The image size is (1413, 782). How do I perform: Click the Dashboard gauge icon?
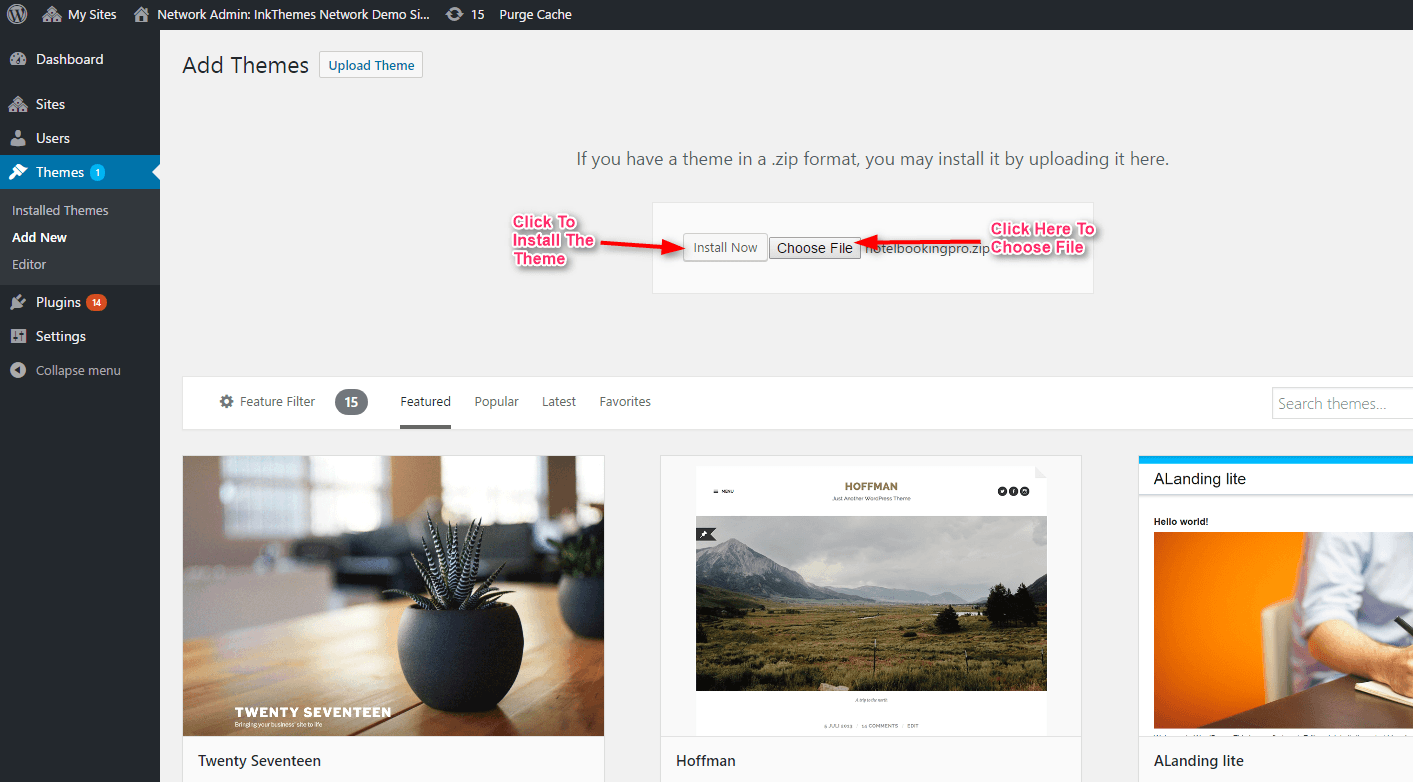pyautogui.click(x=18, y=59)
